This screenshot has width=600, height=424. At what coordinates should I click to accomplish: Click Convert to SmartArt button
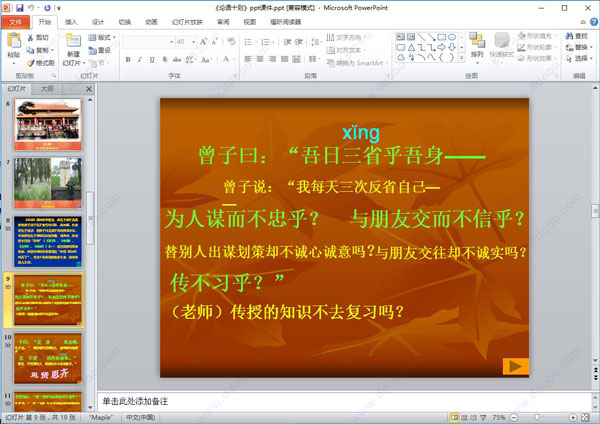point(357,63)
